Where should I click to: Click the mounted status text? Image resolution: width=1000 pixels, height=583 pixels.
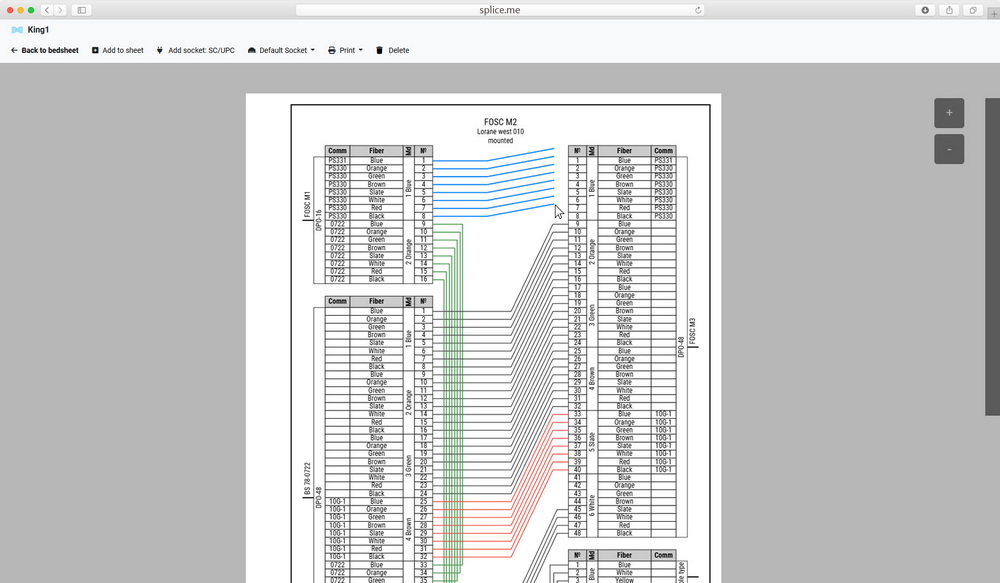point(501,141)
